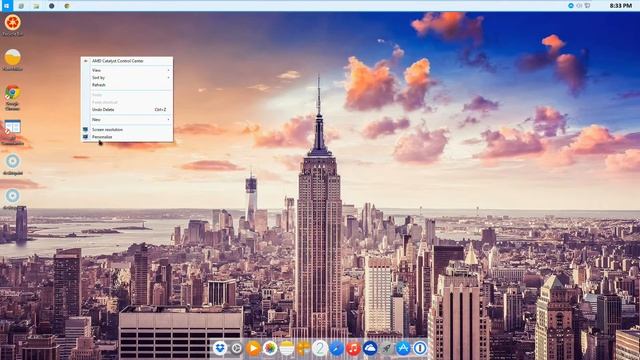Open the Photos pinwheel icon in dock
The image size is (640, 360).
point(270,348)
